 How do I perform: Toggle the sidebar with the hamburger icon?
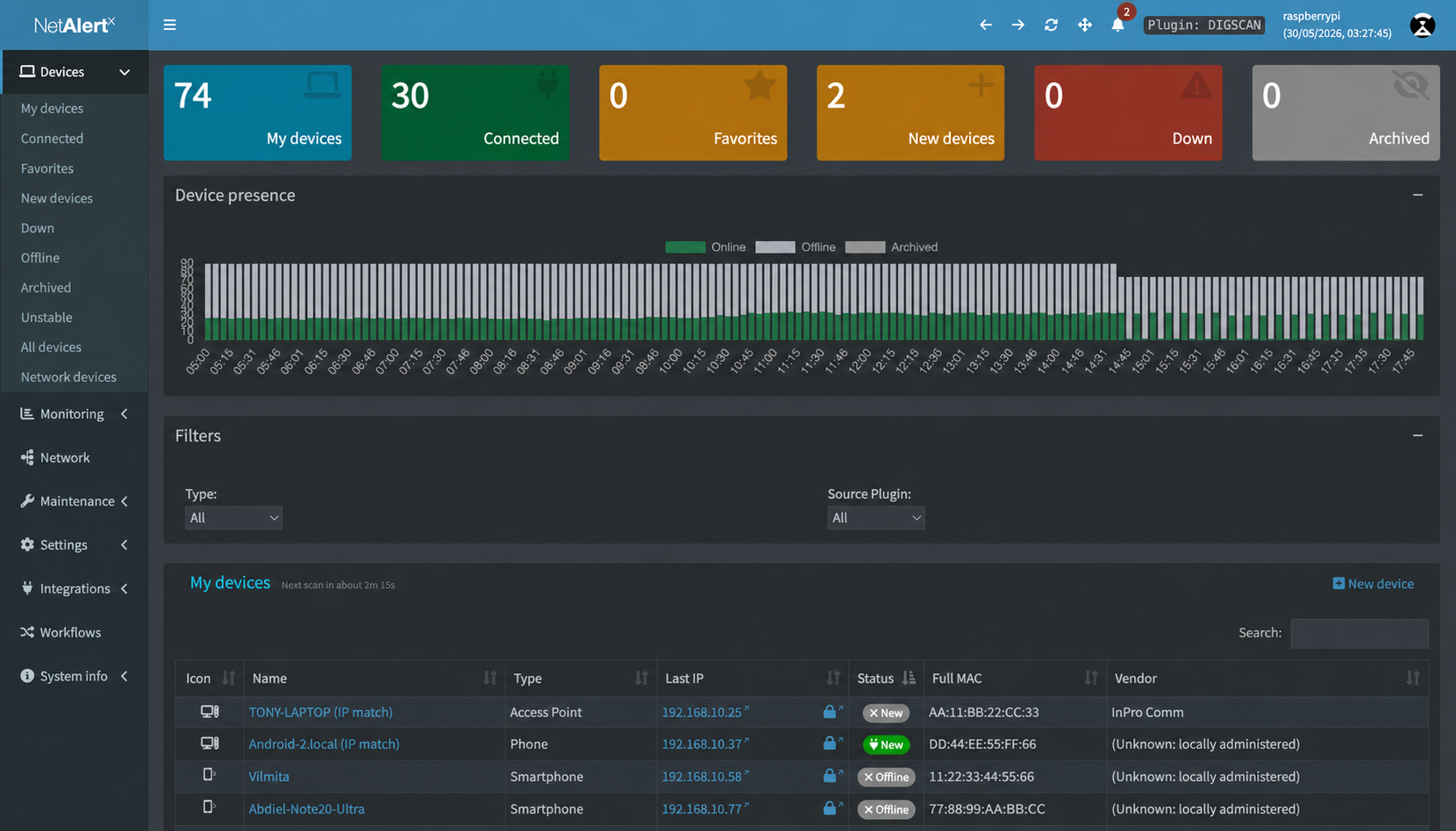[x=169, y=25]
